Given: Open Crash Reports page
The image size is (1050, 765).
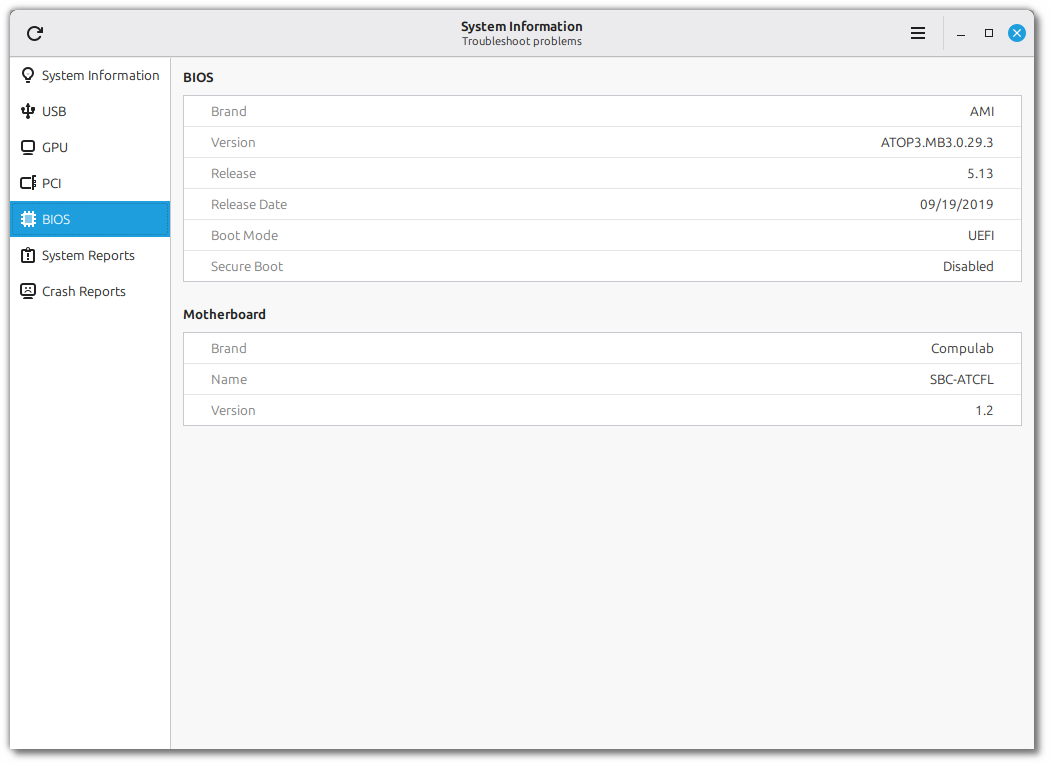Looking at the screenshot, I should coord(90,291).
